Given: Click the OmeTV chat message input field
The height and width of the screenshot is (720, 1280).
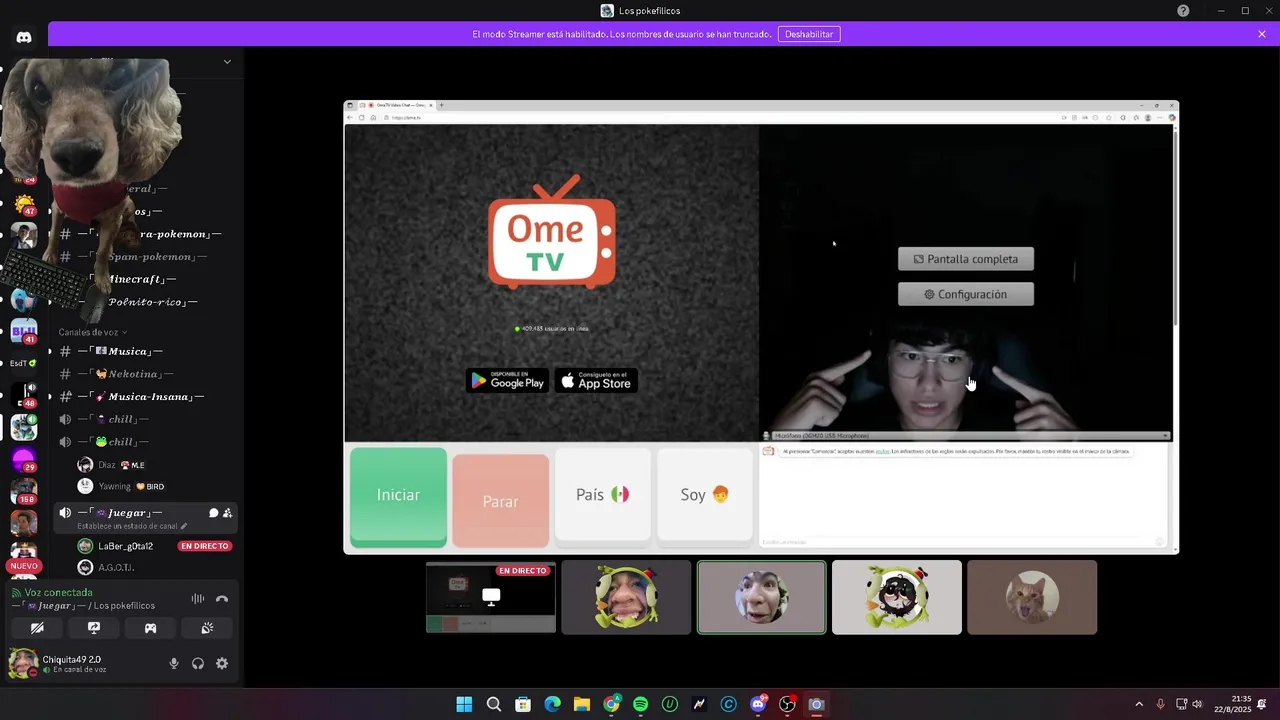Looking at the screenshot, I should coord(958,542).
